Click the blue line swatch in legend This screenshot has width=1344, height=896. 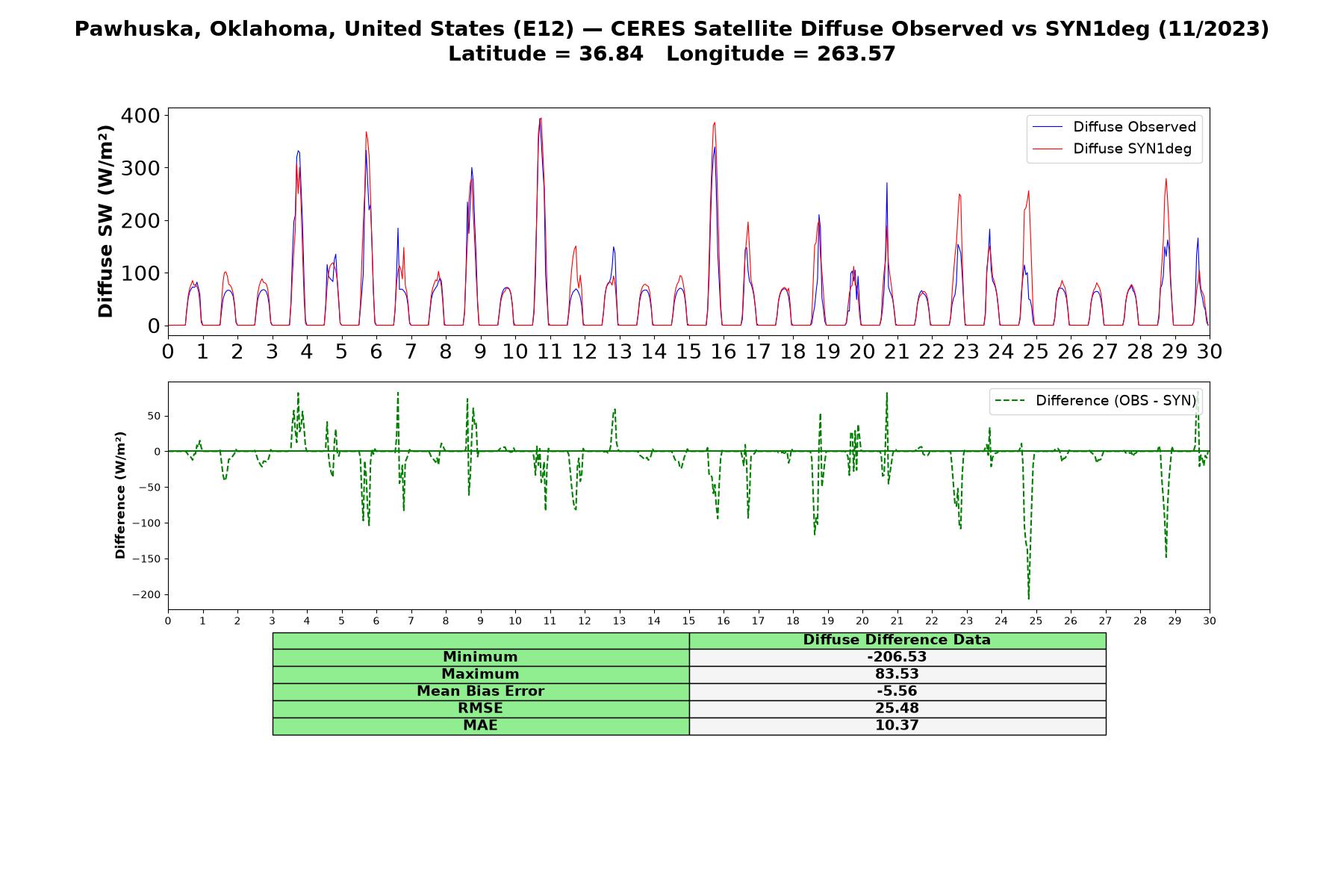point(1048,127)
